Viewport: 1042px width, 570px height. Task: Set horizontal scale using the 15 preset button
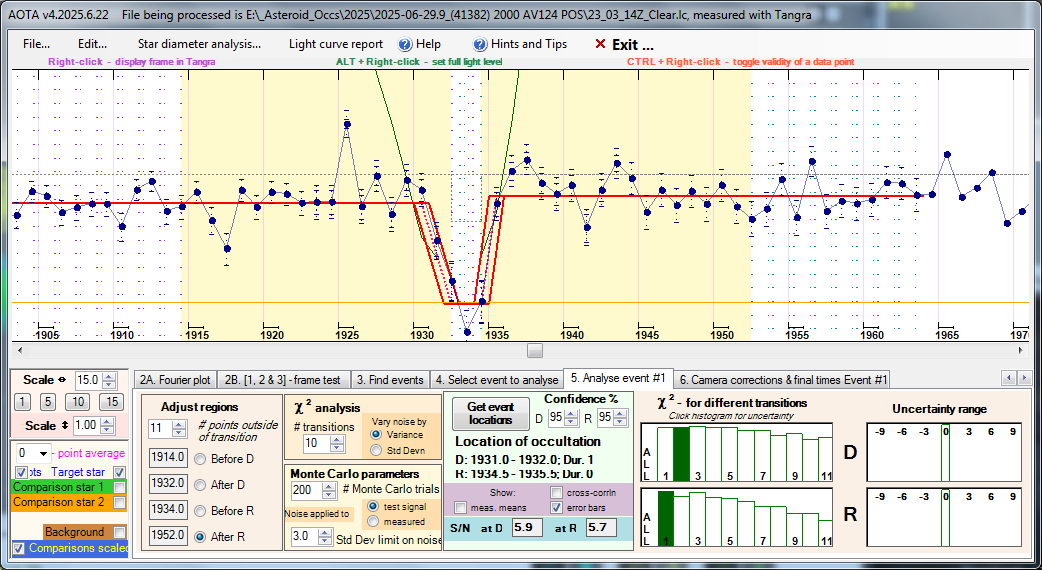click(113, 402)
